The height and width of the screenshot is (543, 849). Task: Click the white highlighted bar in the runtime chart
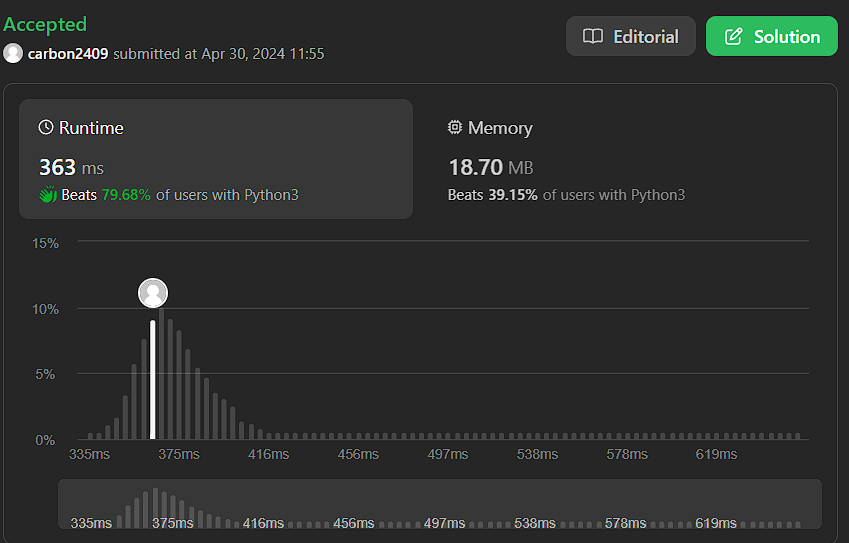[153, 380]
